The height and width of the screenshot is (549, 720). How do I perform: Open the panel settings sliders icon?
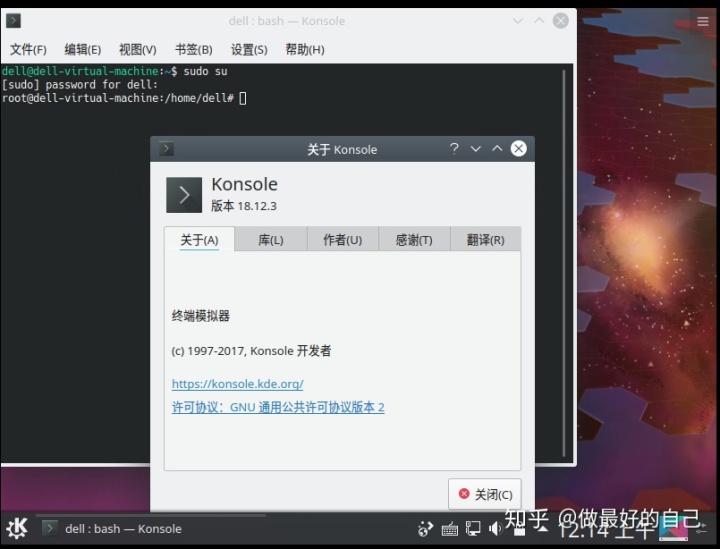click(x=701, y=529)
